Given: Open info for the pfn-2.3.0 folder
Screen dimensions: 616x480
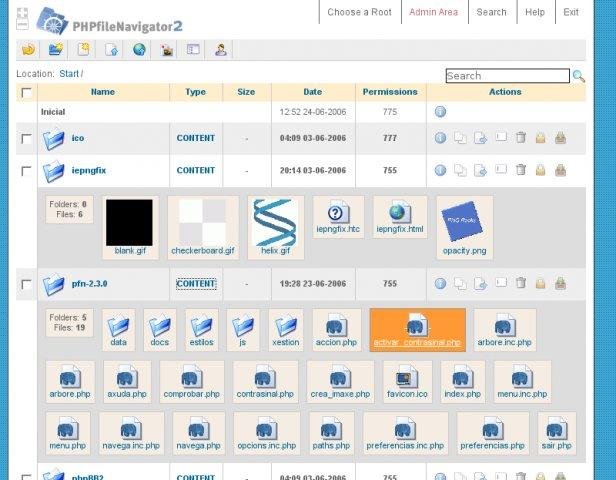Looking at the screenshot, I should tap(440, 283).
